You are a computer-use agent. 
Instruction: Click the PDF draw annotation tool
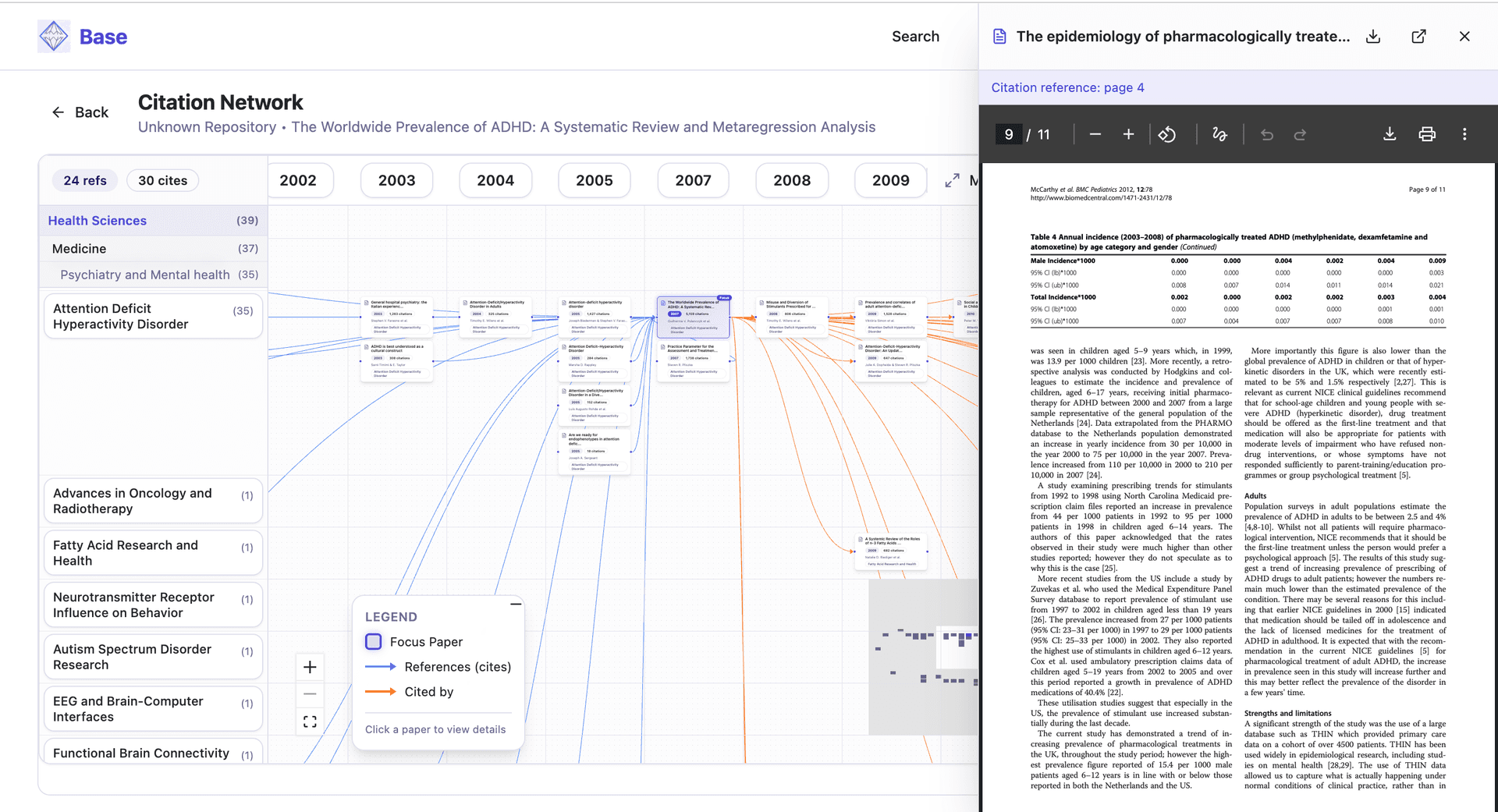(1219, 135)
